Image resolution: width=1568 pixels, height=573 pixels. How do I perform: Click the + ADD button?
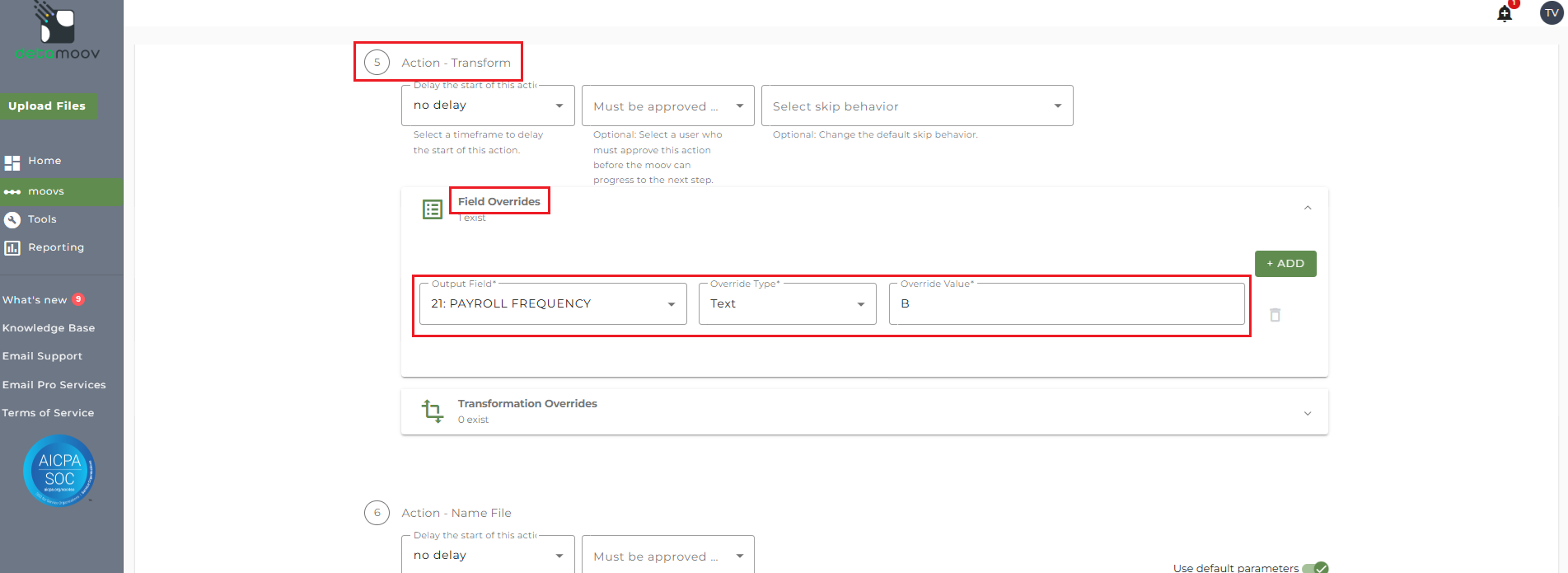point(1285,264)
